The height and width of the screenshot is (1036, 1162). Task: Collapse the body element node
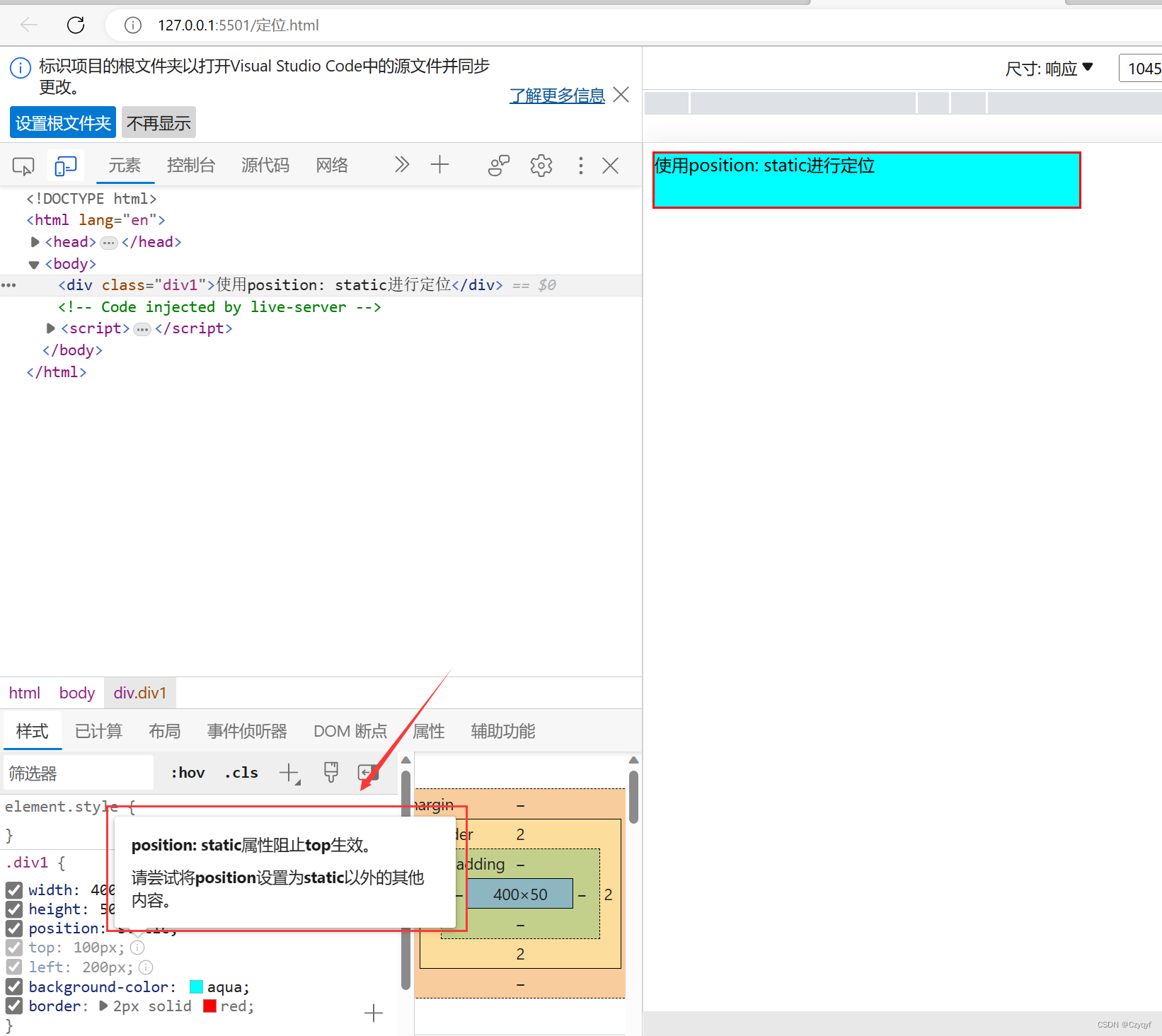coord(34,265)
